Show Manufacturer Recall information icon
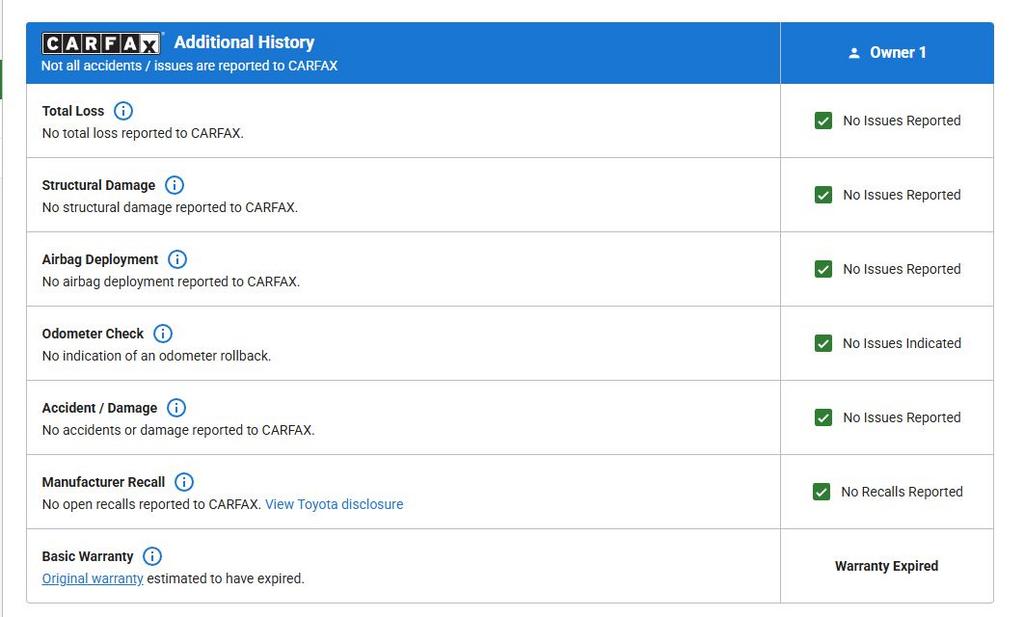Screen dimensions: 1024x617 (184, 482)
